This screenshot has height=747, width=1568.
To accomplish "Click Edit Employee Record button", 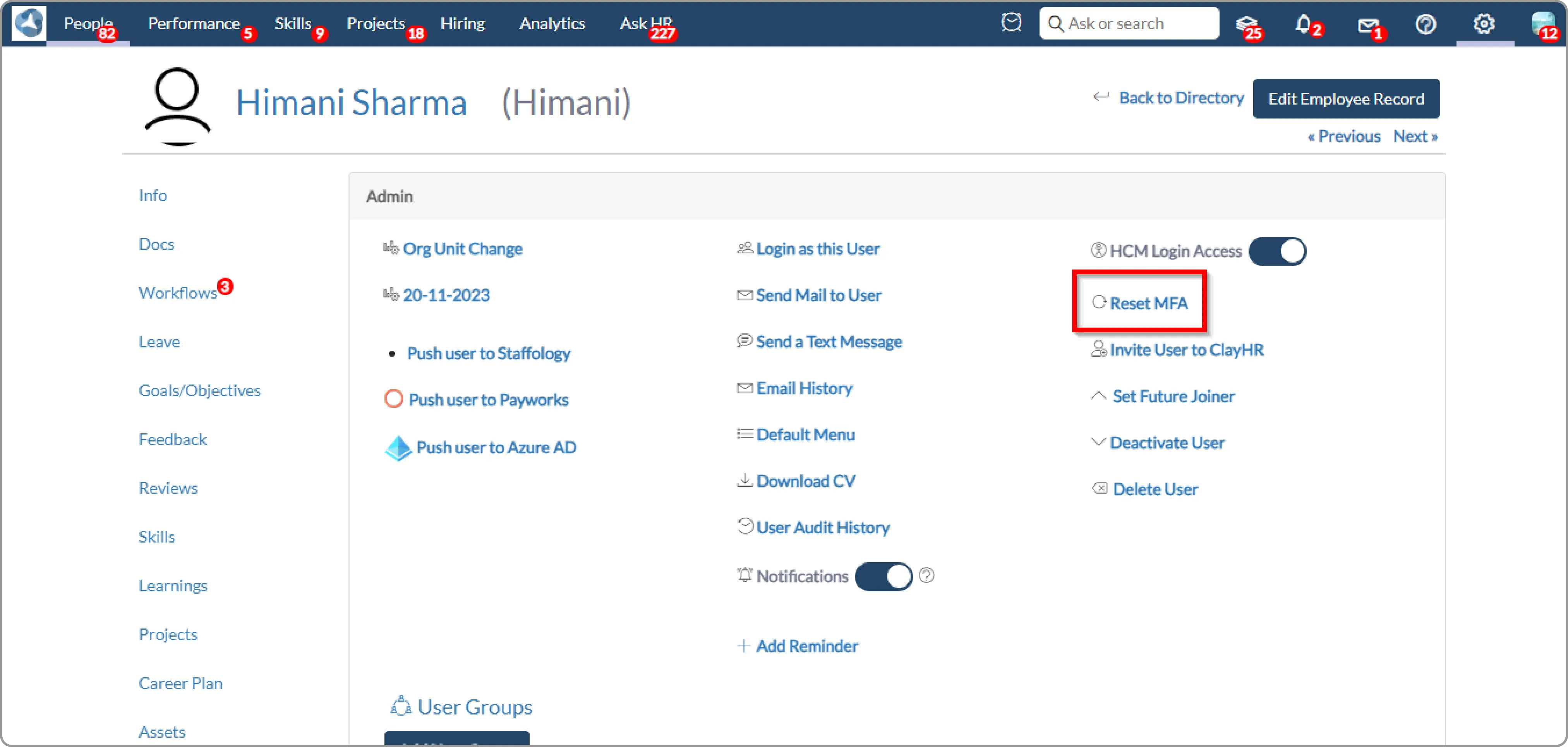I will (1346, 99).
